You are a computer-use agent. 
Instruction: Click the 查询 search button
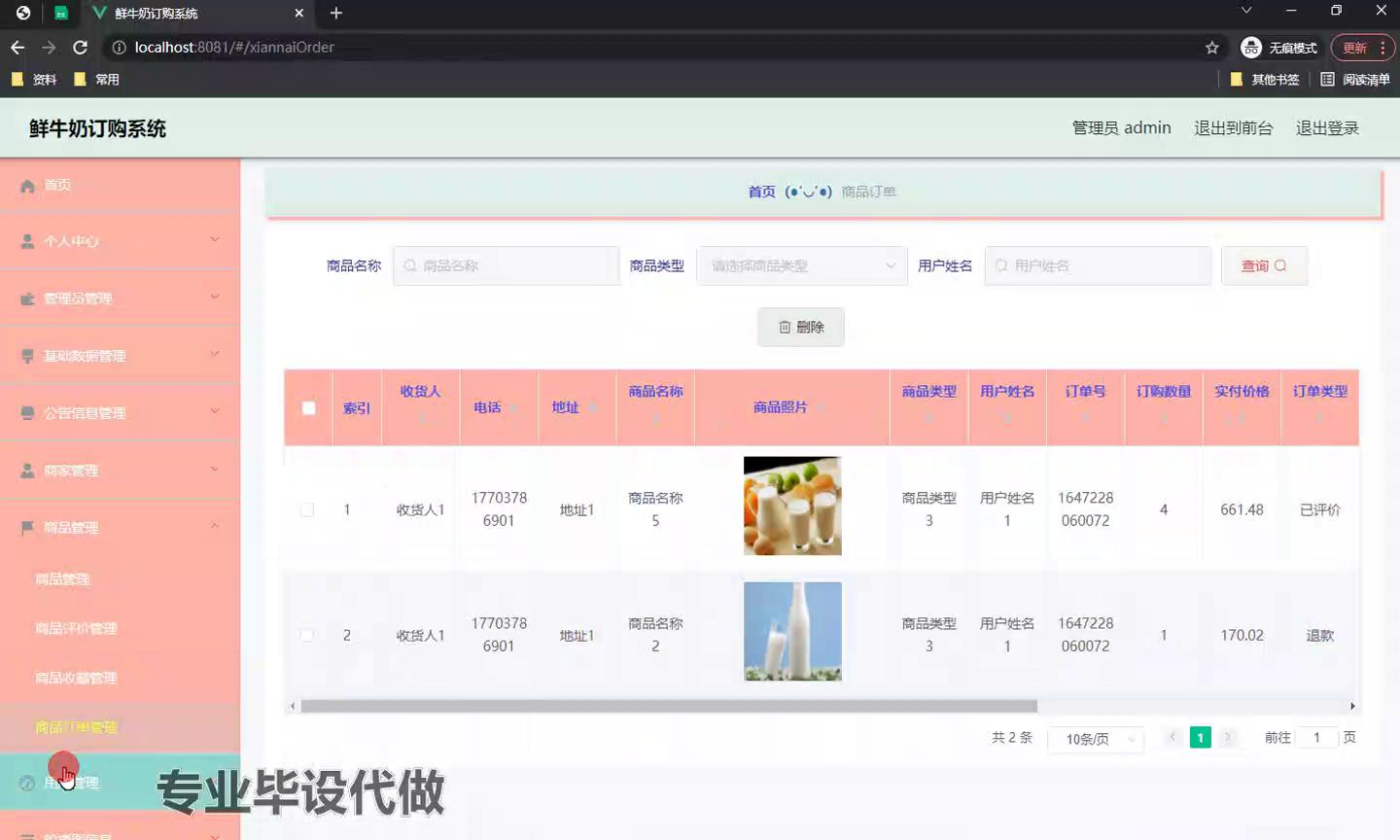click(1263, 265)
